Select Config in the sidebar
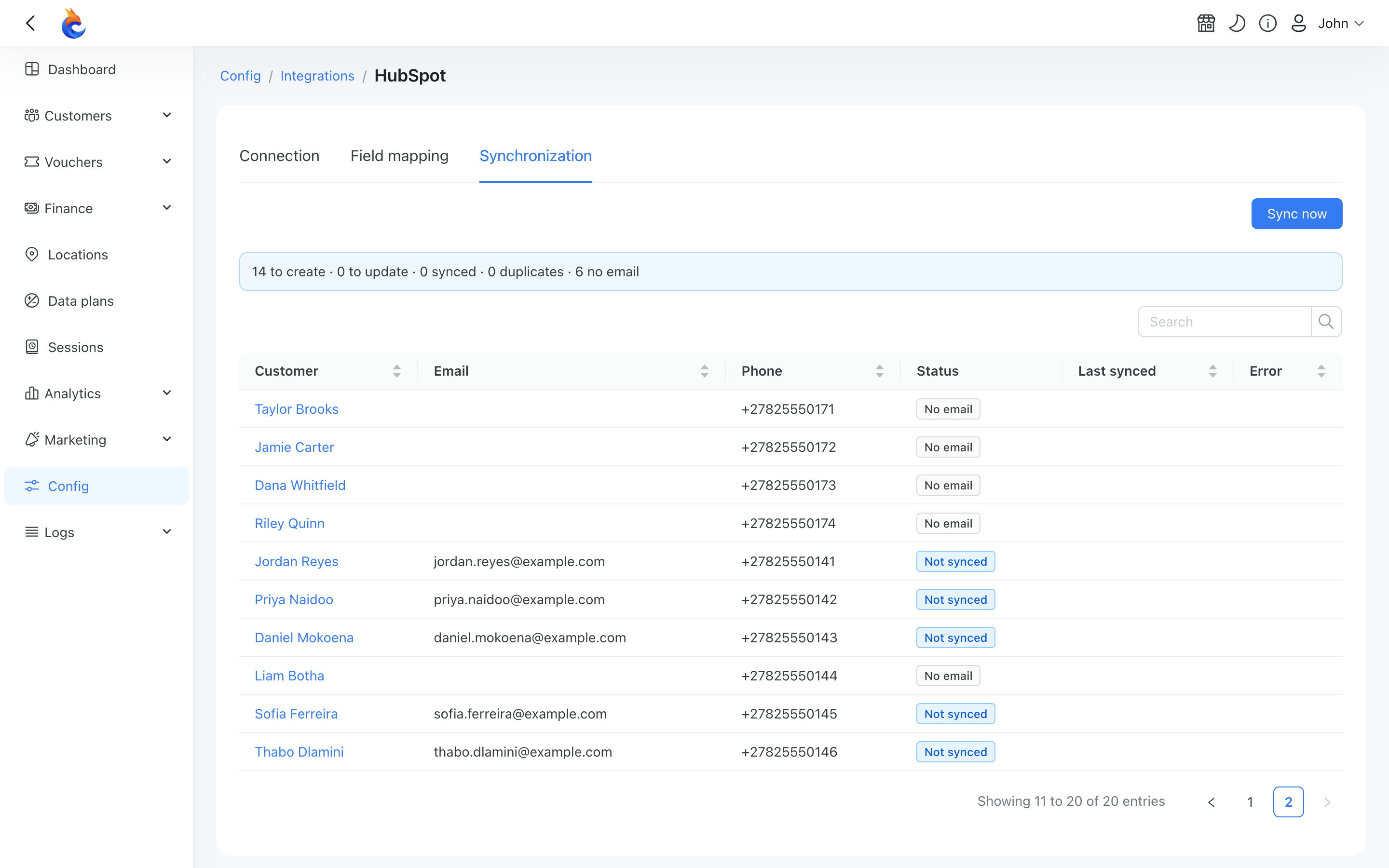The height and width of the screenshot is (868, 1389). [x=96, y=486]
